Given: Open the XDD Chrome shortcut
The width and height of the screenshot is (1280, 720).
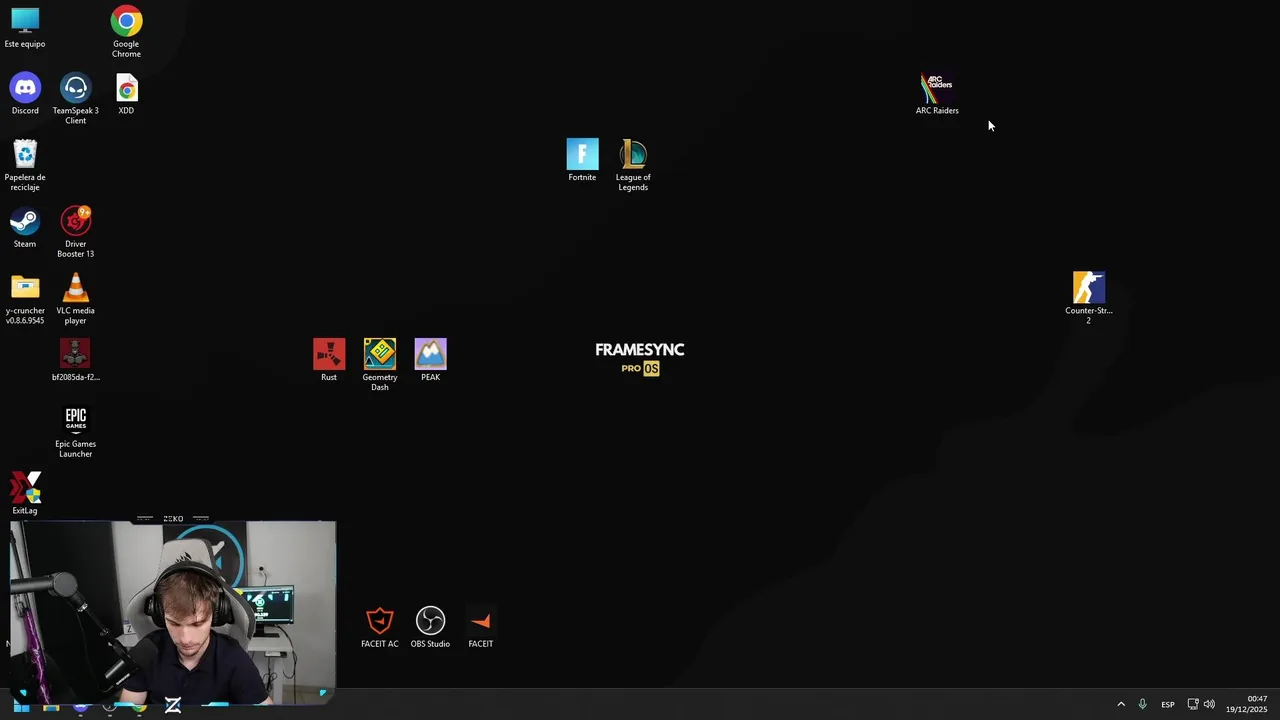Looking at the screenshot, I should pyautogui.click(x=126, y=94).
